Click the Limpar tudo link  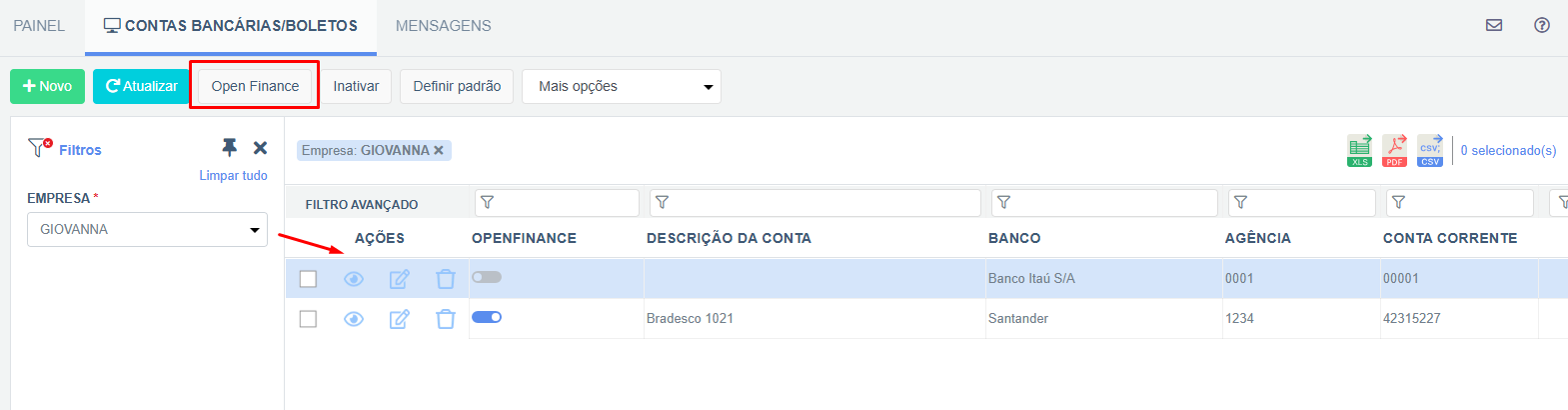point(233,175)
